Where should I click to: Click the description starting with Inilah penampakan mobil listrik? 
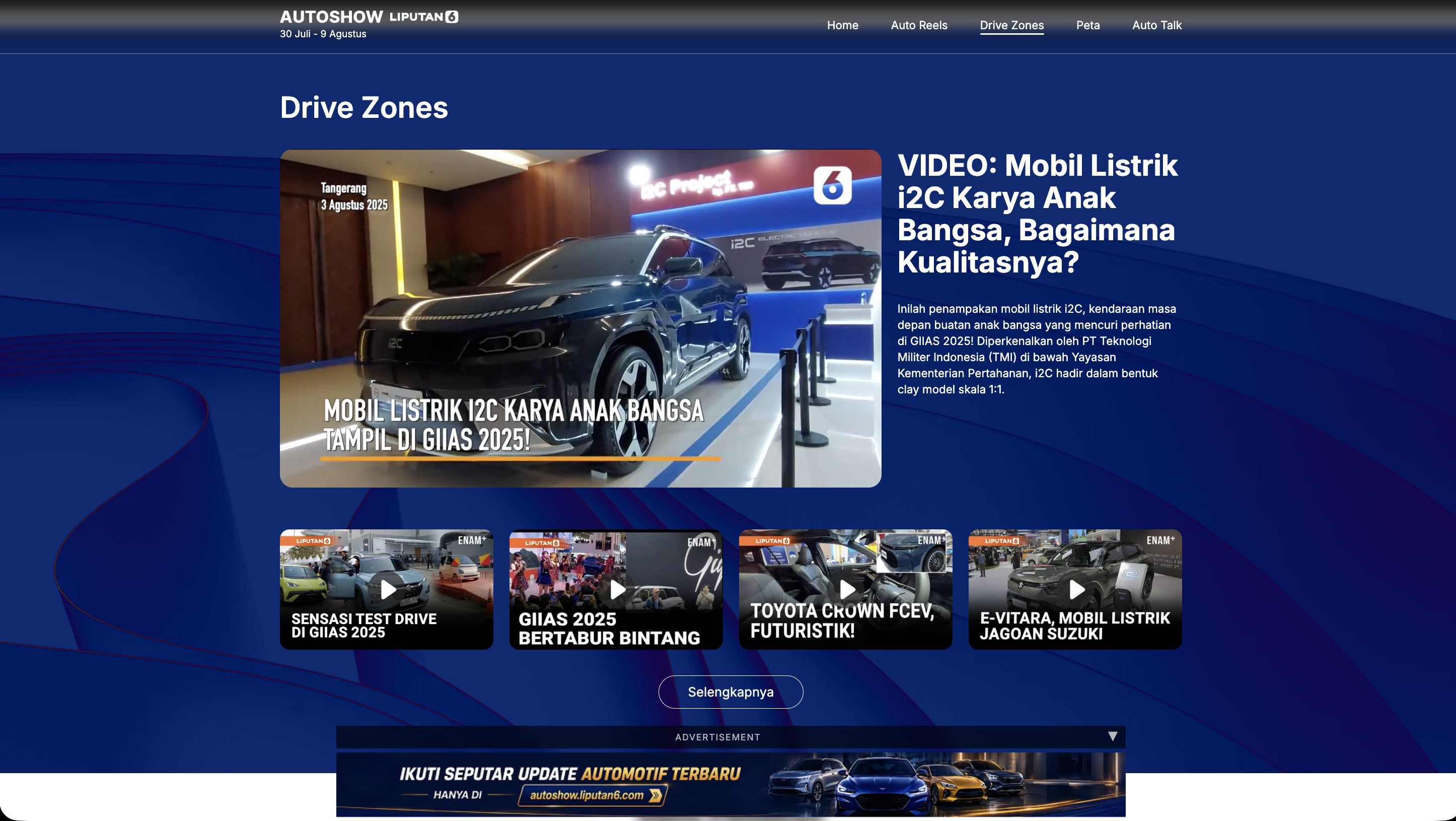(x=1037, y=349)
